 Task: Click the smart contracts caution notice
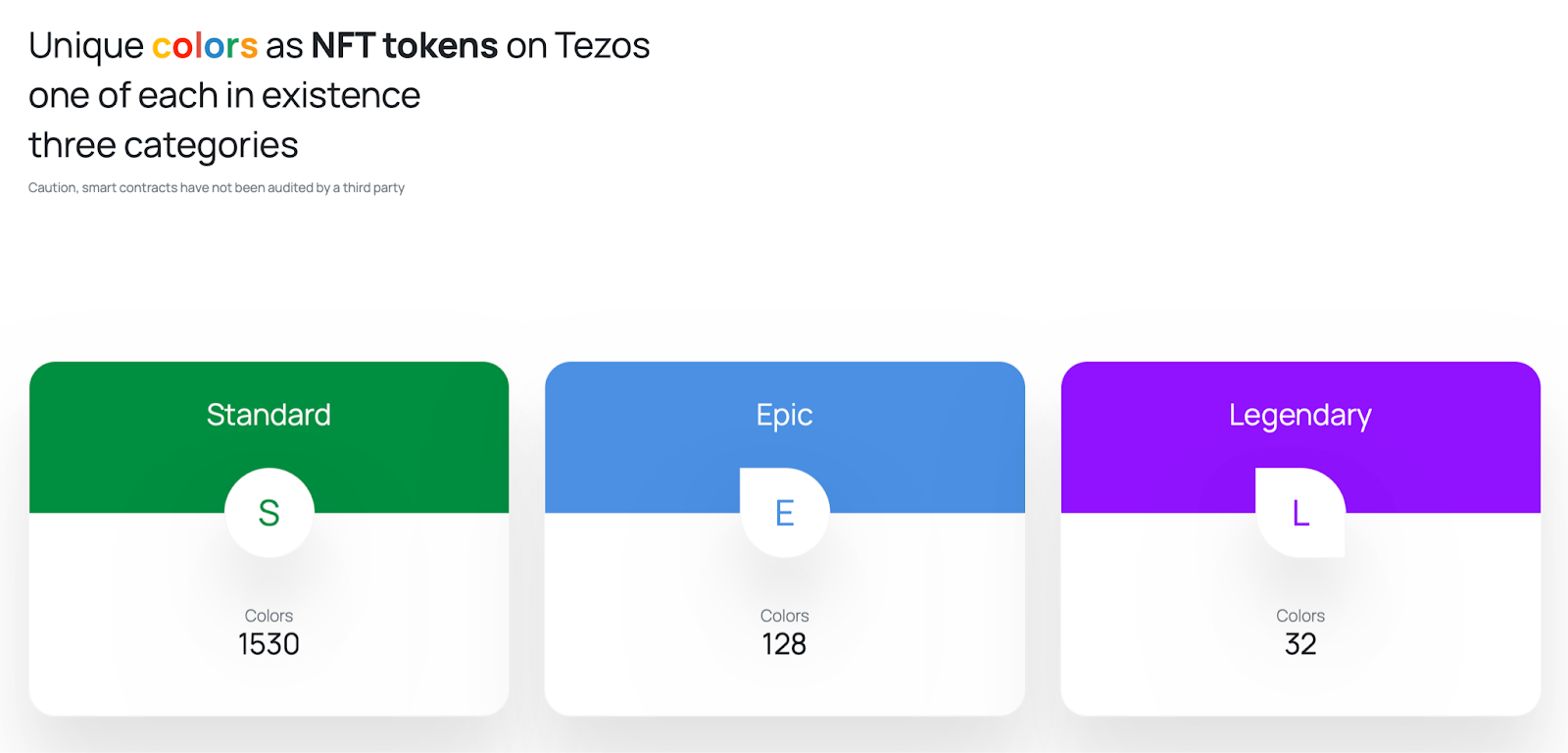coord(217,187)
